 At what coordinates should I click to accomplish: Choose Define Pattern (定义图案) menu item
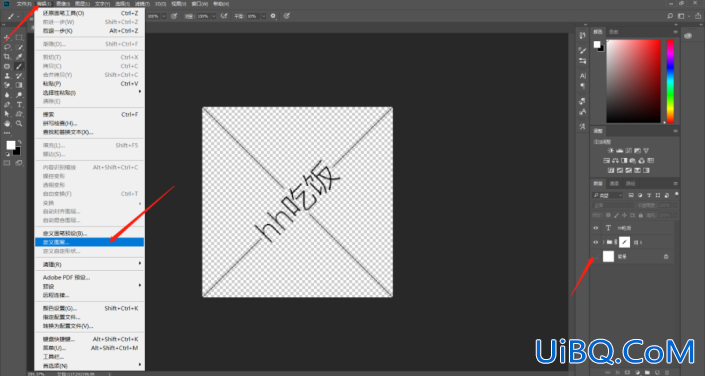[x=89, y=242]
